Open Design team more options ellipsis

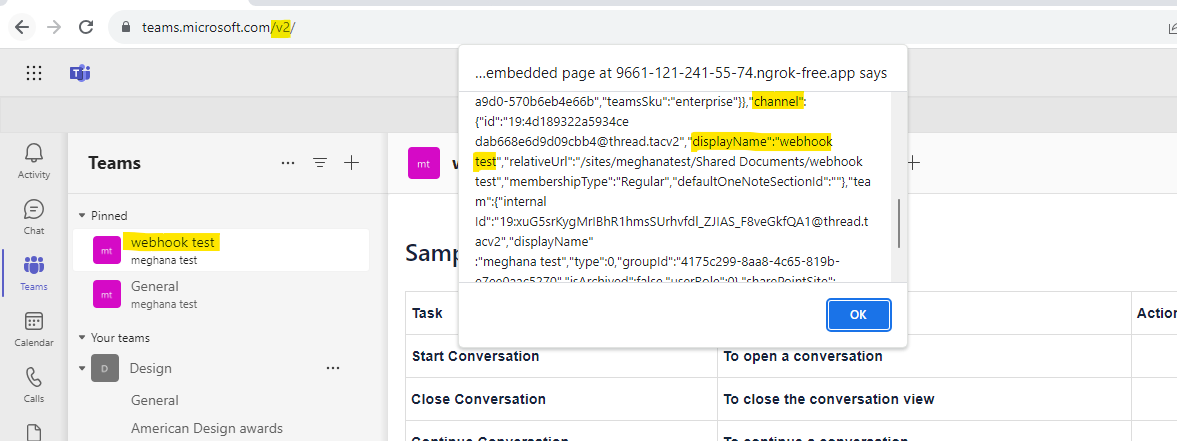click(333, 368)
